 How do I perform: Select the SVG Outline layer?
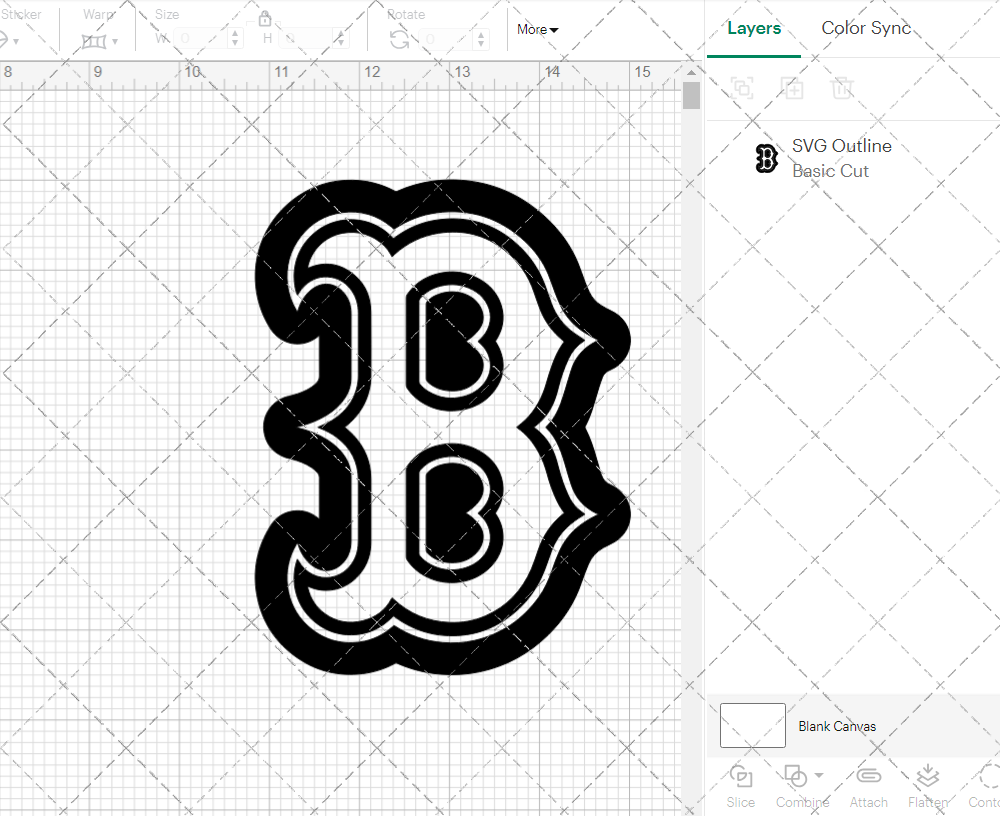point(840,158)
